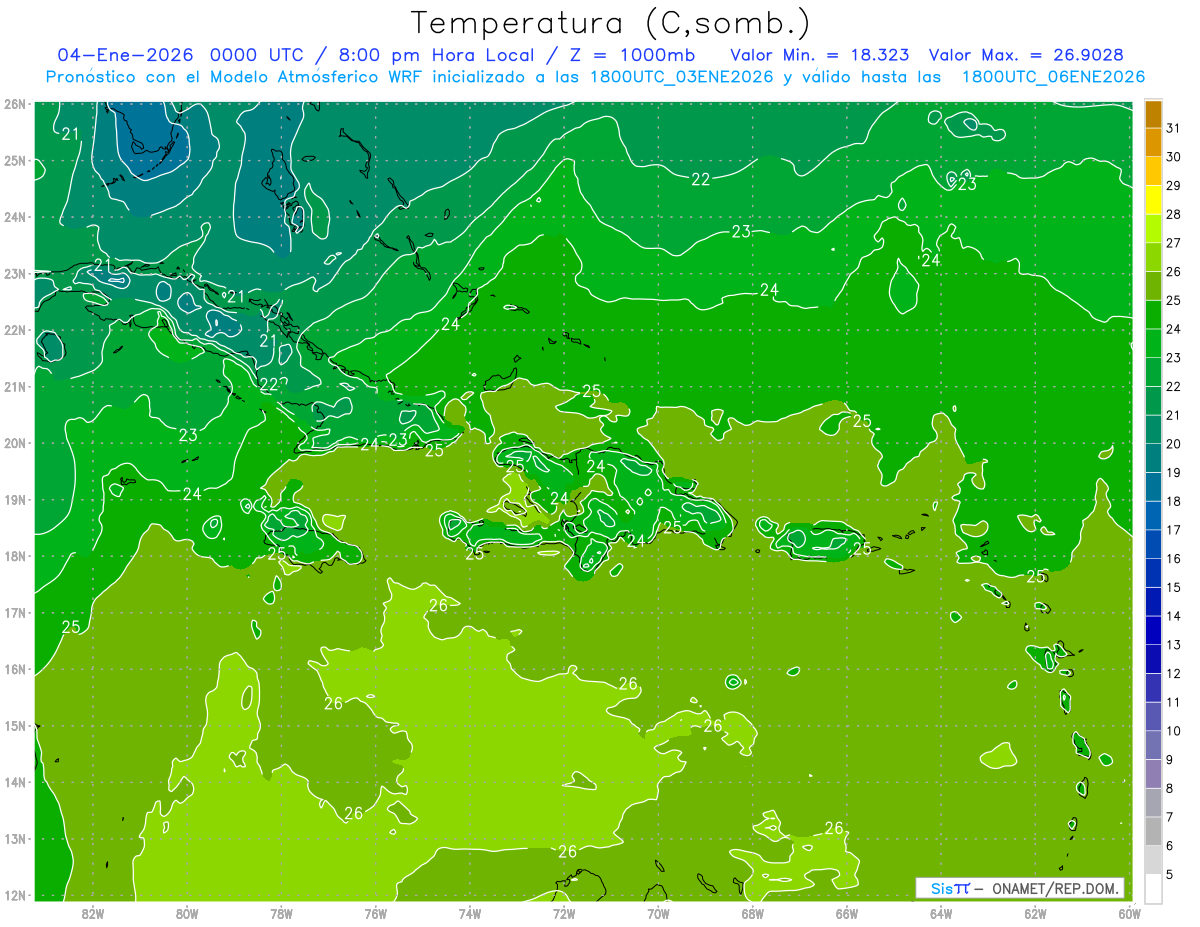The height and width of the screenshot is (927, 1200).
Task: Click the yellow swatch between 28 and 29
Action: point(1154,200)
